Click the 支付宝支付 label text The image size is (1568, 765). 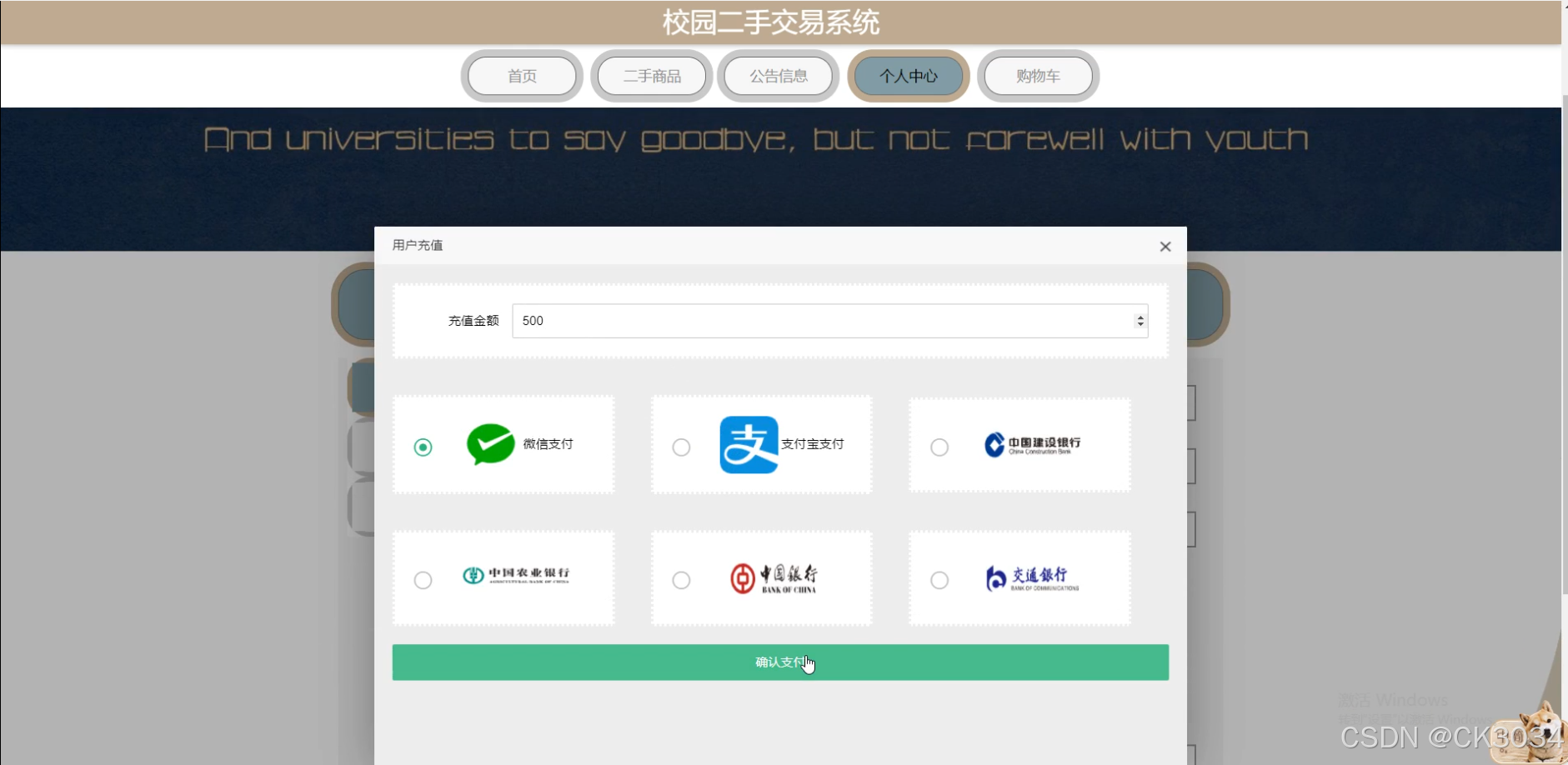point(813,444)
